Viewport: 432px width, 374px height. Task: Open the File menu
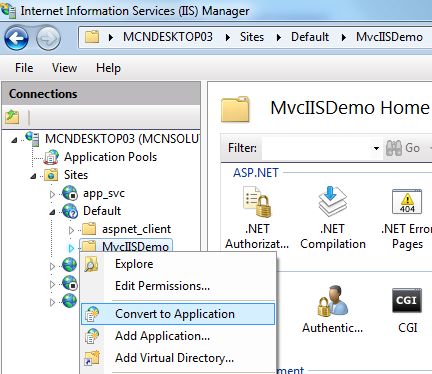tap(24, 68)
